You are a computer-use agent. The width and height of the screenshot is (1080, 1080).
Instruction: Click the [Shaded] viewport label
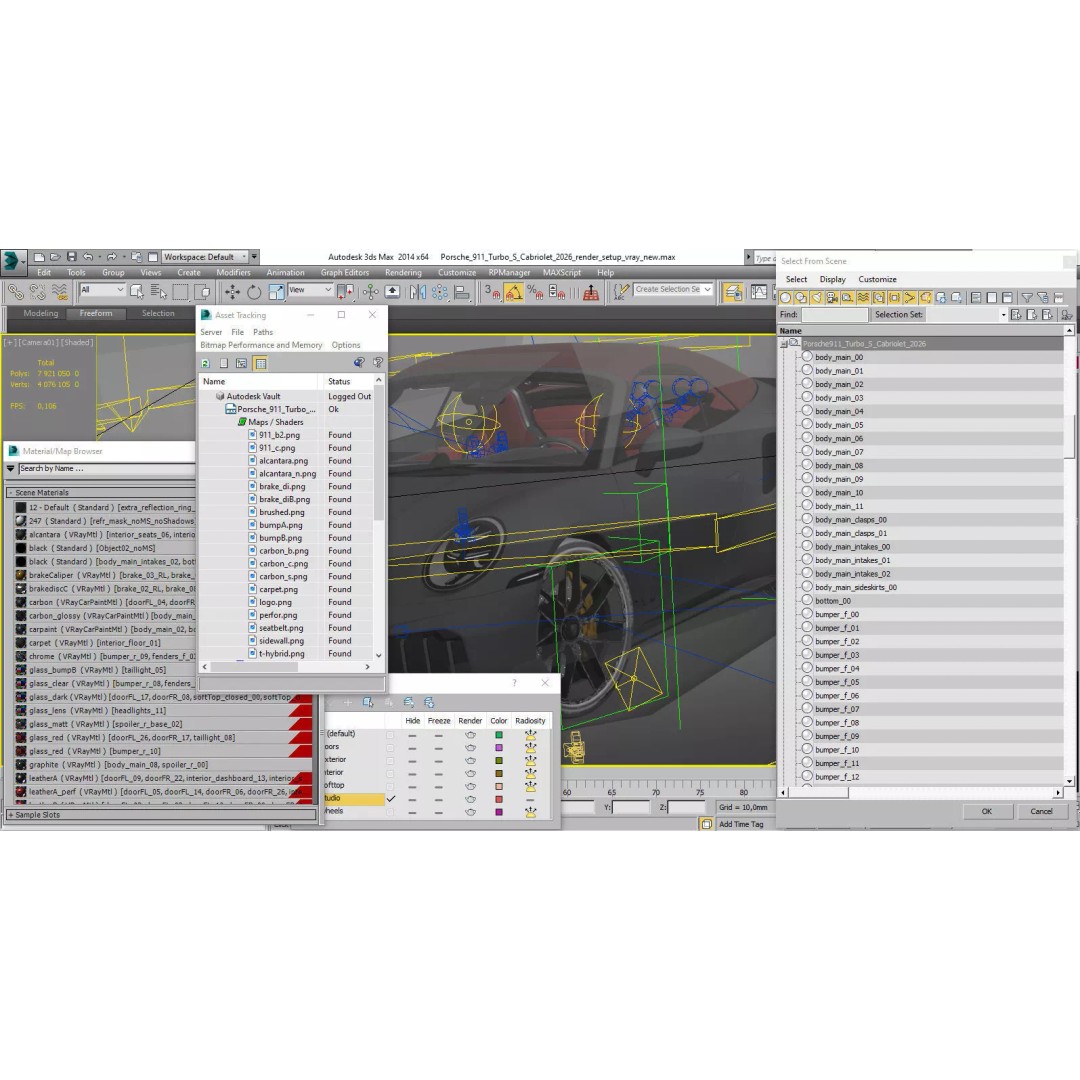[76, 342]
